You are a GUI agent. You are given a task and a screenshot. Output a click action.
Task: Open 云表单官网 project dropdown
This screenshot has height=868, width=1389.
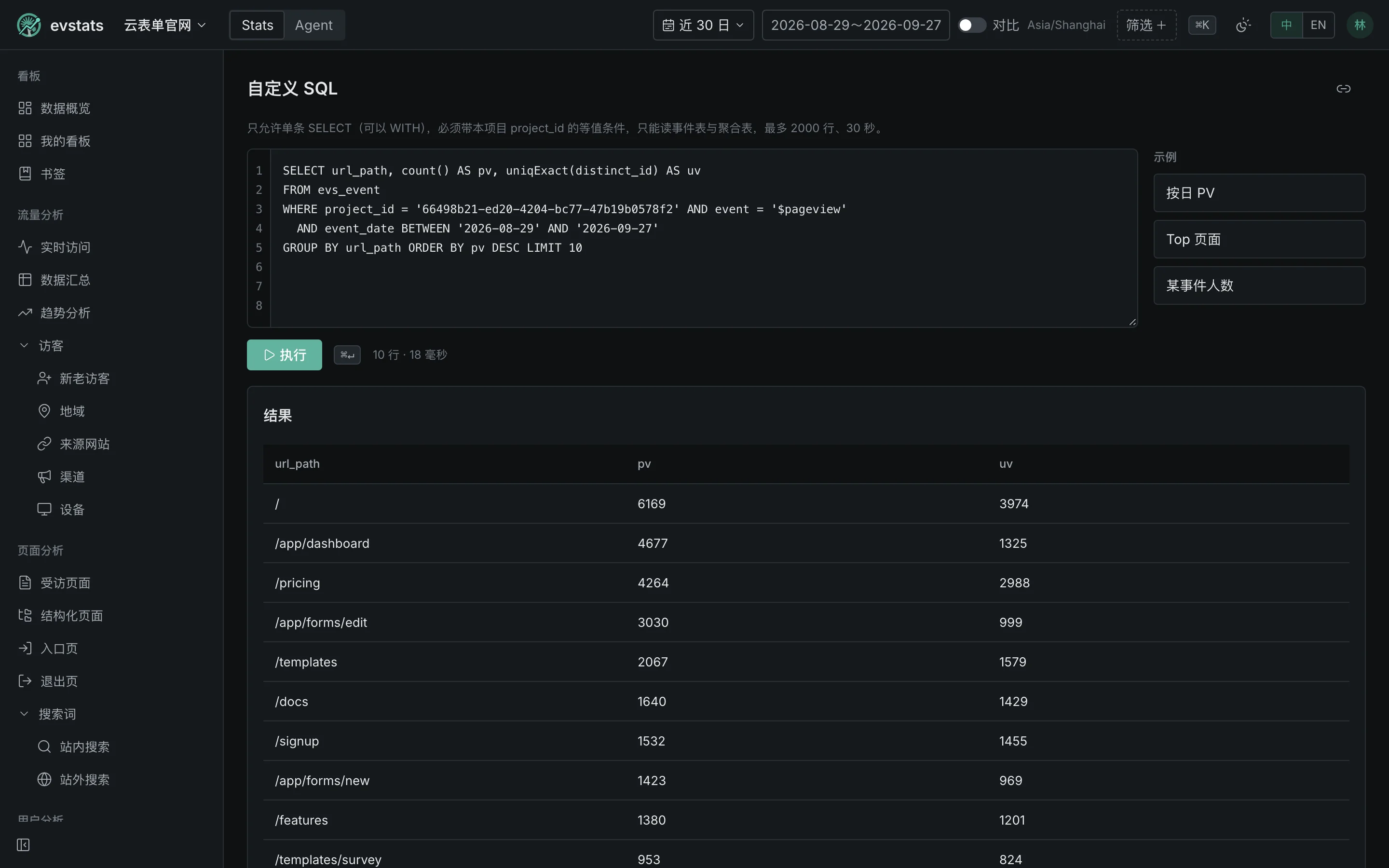pyautogui.click(x=165, y=25)
